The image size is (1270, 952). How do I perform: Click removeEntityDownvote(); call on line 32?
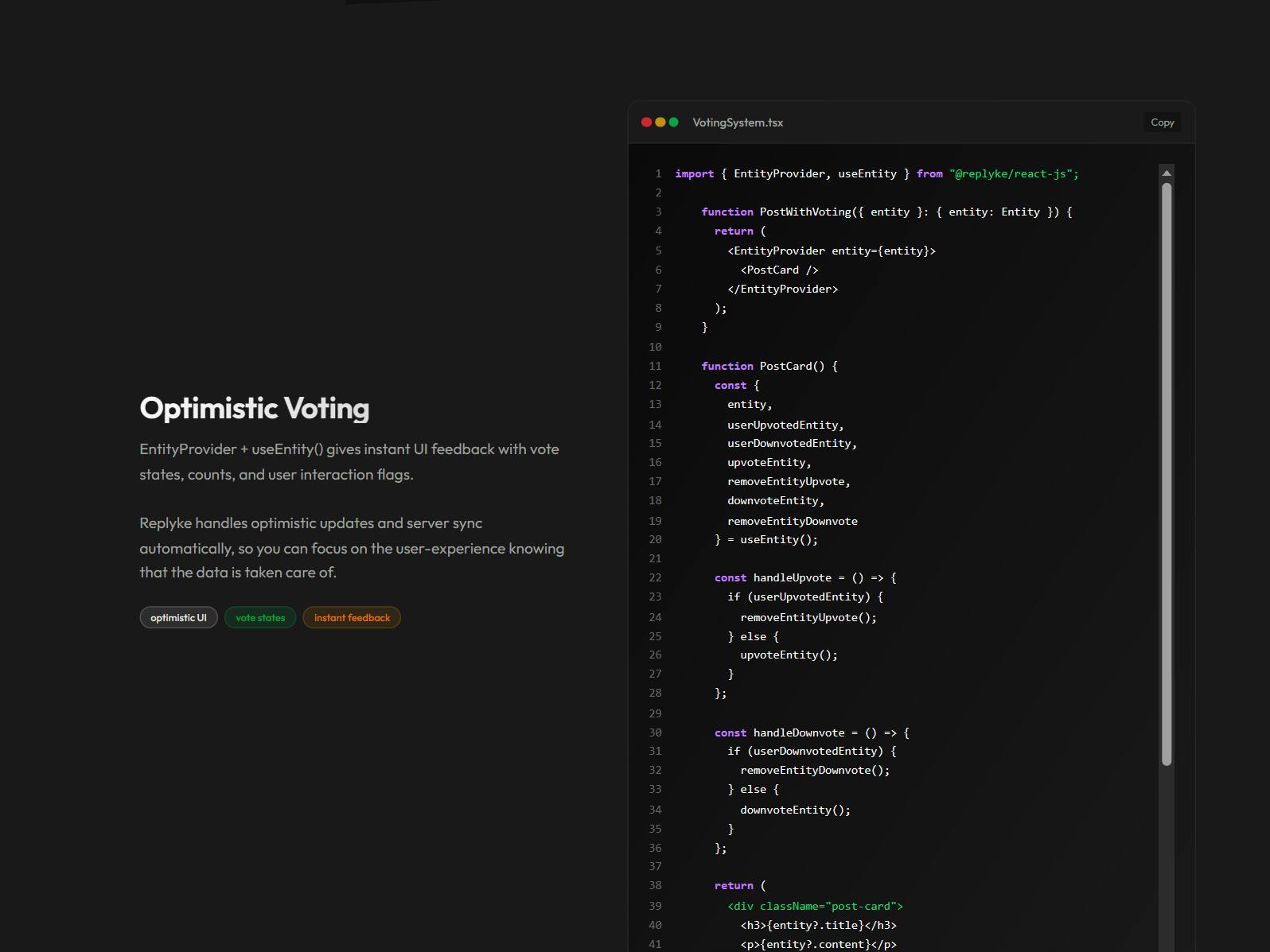point(815,770)
